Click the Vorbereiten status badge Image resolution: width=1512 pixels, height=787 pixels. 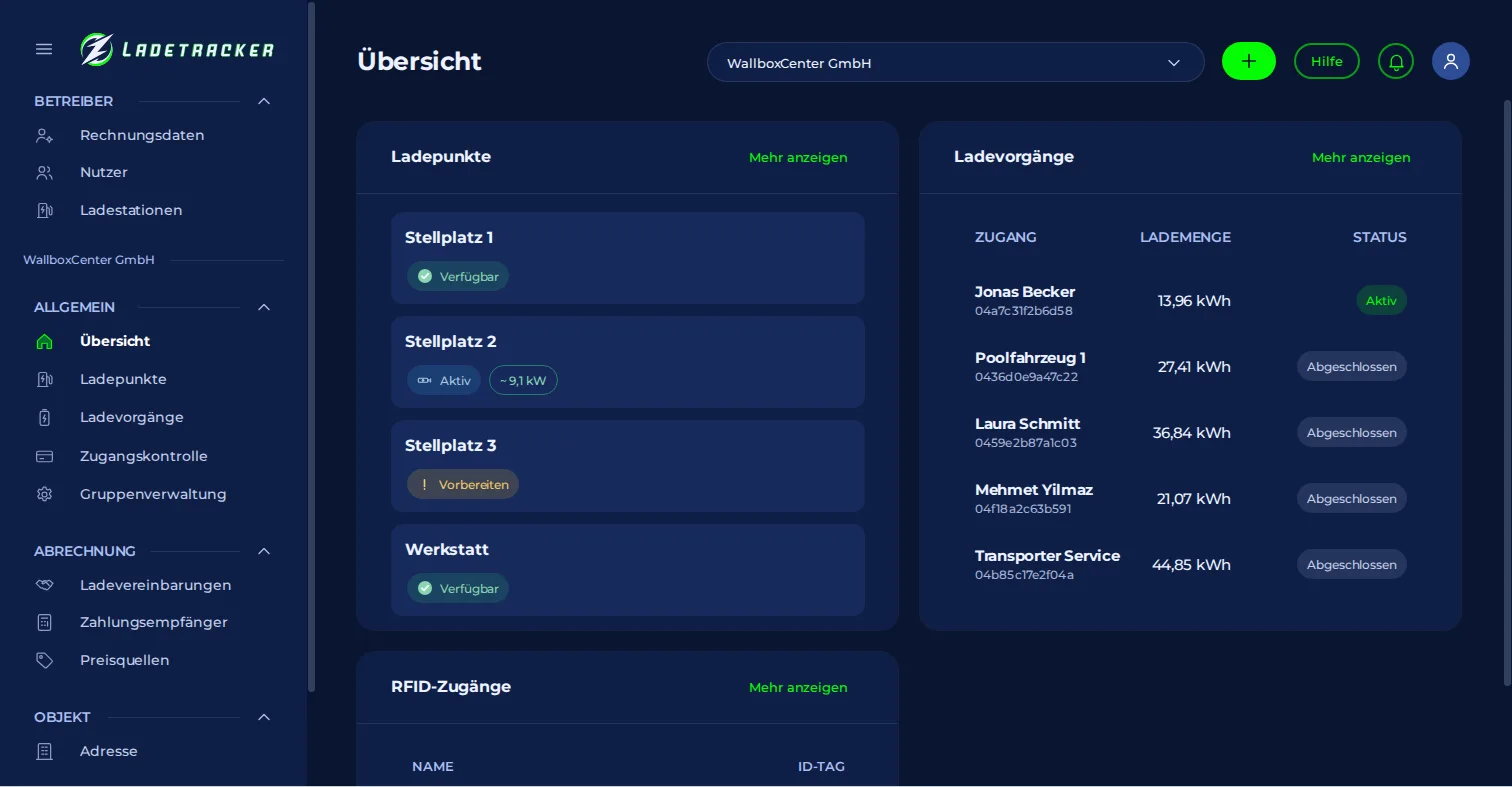click(463, 484)
